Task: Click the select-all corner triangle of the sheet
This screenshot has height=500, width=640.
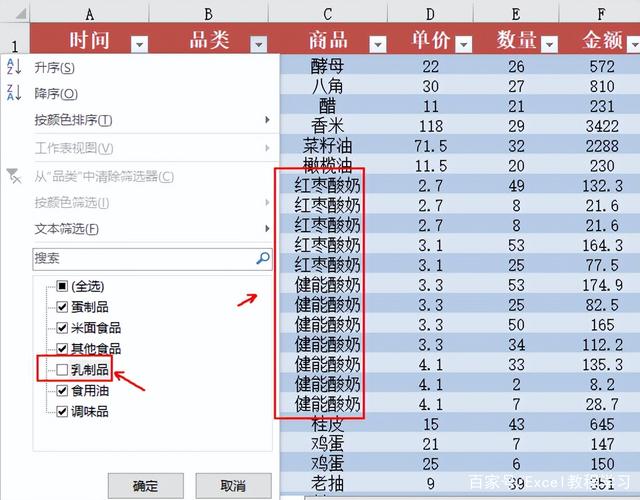Action: pos(20,13)
